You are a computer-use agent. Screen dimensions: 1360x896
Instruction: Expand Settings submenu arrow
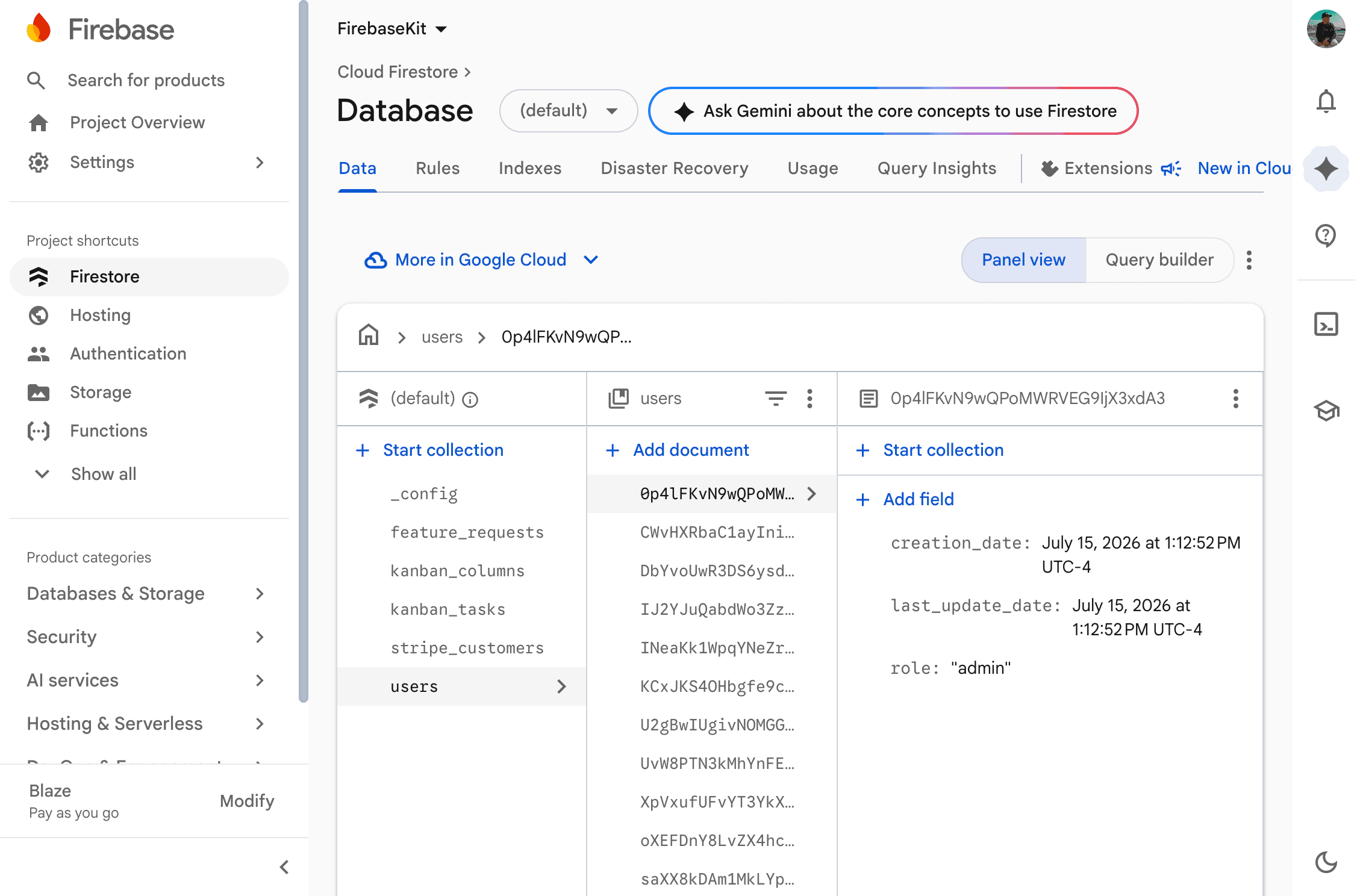point(260,162)
